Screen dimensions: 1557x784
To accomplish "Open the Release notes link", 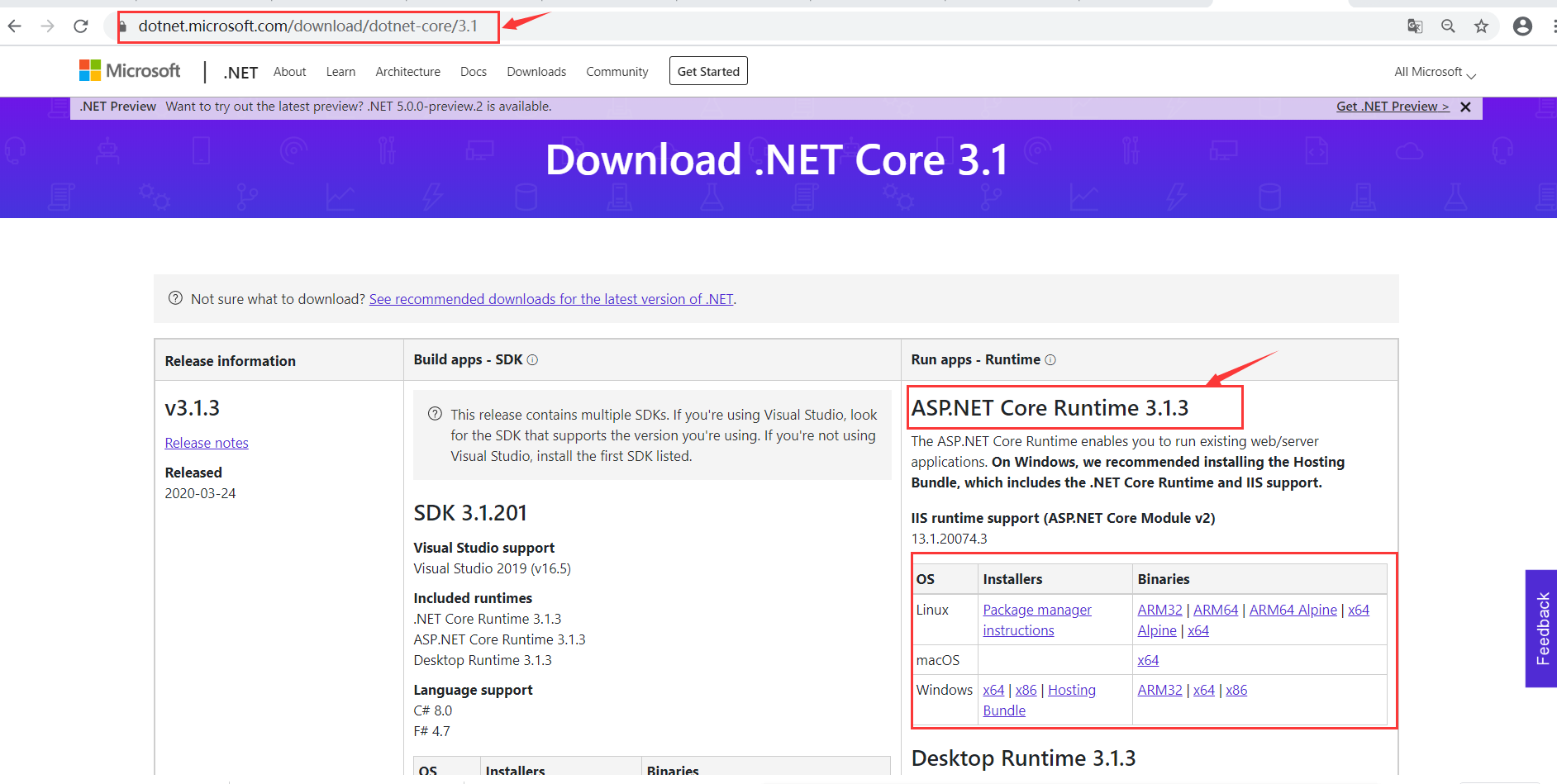I will click(x=206, y=443).
